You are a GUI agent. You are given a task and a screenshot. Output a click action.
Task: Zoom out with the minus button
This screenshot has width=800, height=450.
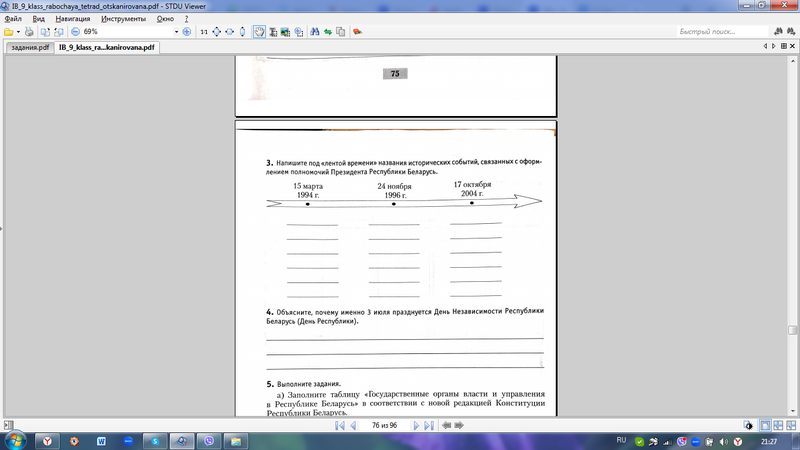coord(76,32)
